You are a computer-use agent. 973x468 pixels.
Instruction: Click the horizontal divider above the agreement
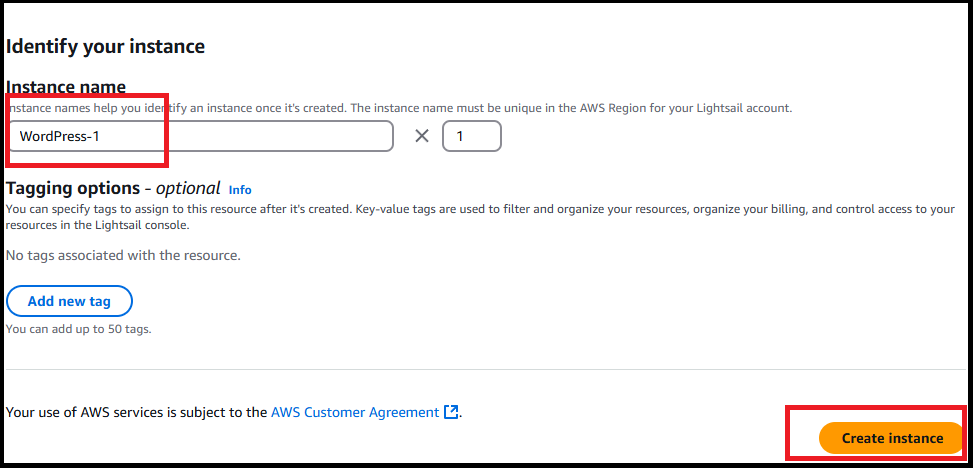(x=485, y=369)
